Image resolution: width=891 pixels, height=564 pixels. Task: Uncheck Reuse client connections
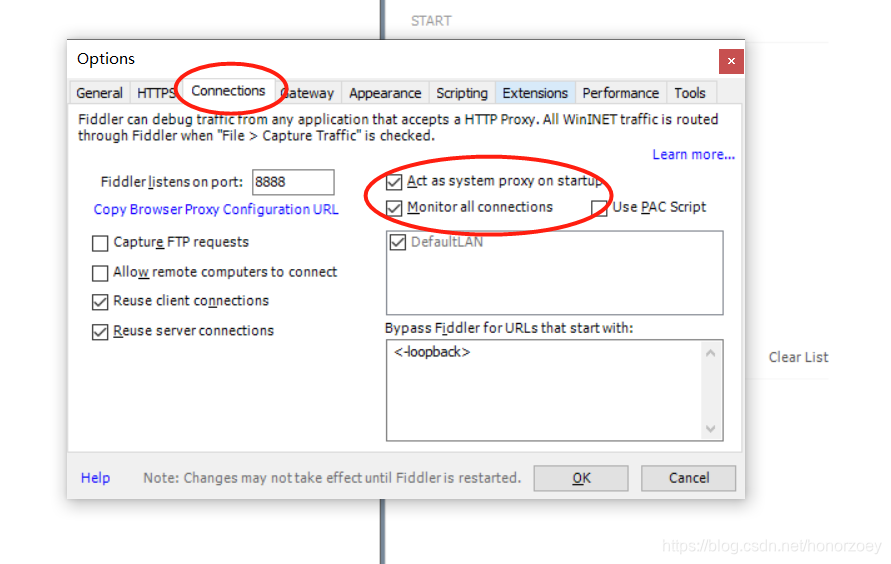click(100, 302)
